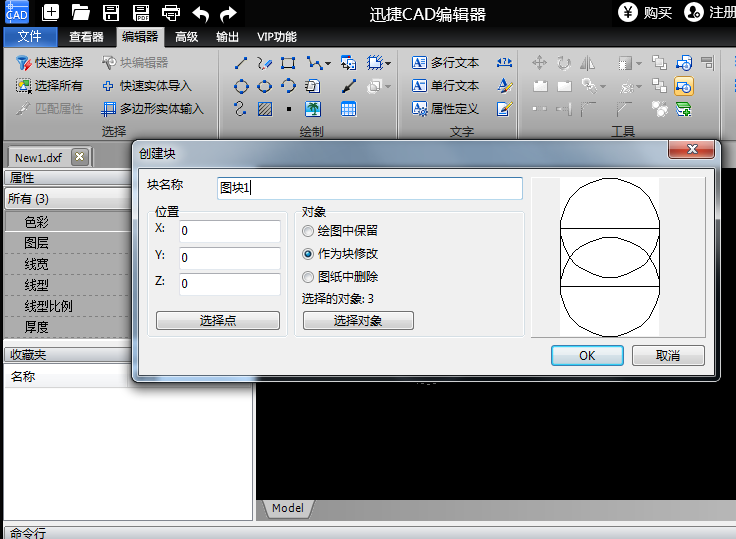Click the 选择对象 button
Screen dimensions: 736x539
pos(358,321)
